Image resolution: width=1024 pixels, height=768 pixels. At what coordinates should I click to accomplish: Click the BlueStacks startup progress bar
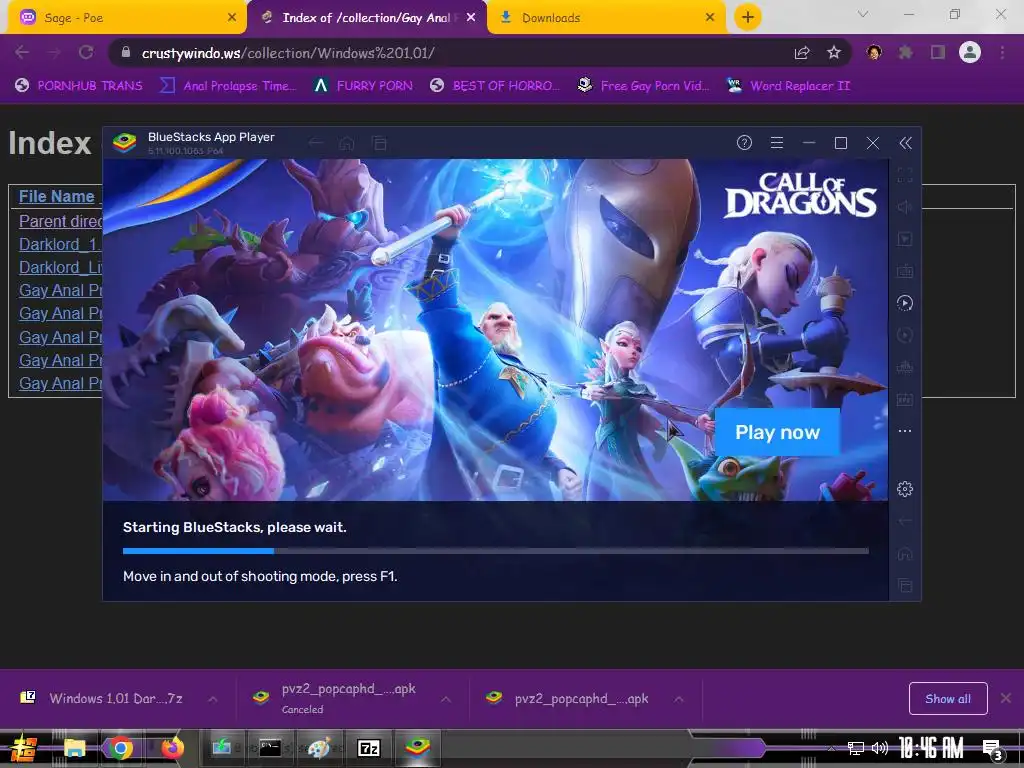pyautogui.click(x=496, y=551)
